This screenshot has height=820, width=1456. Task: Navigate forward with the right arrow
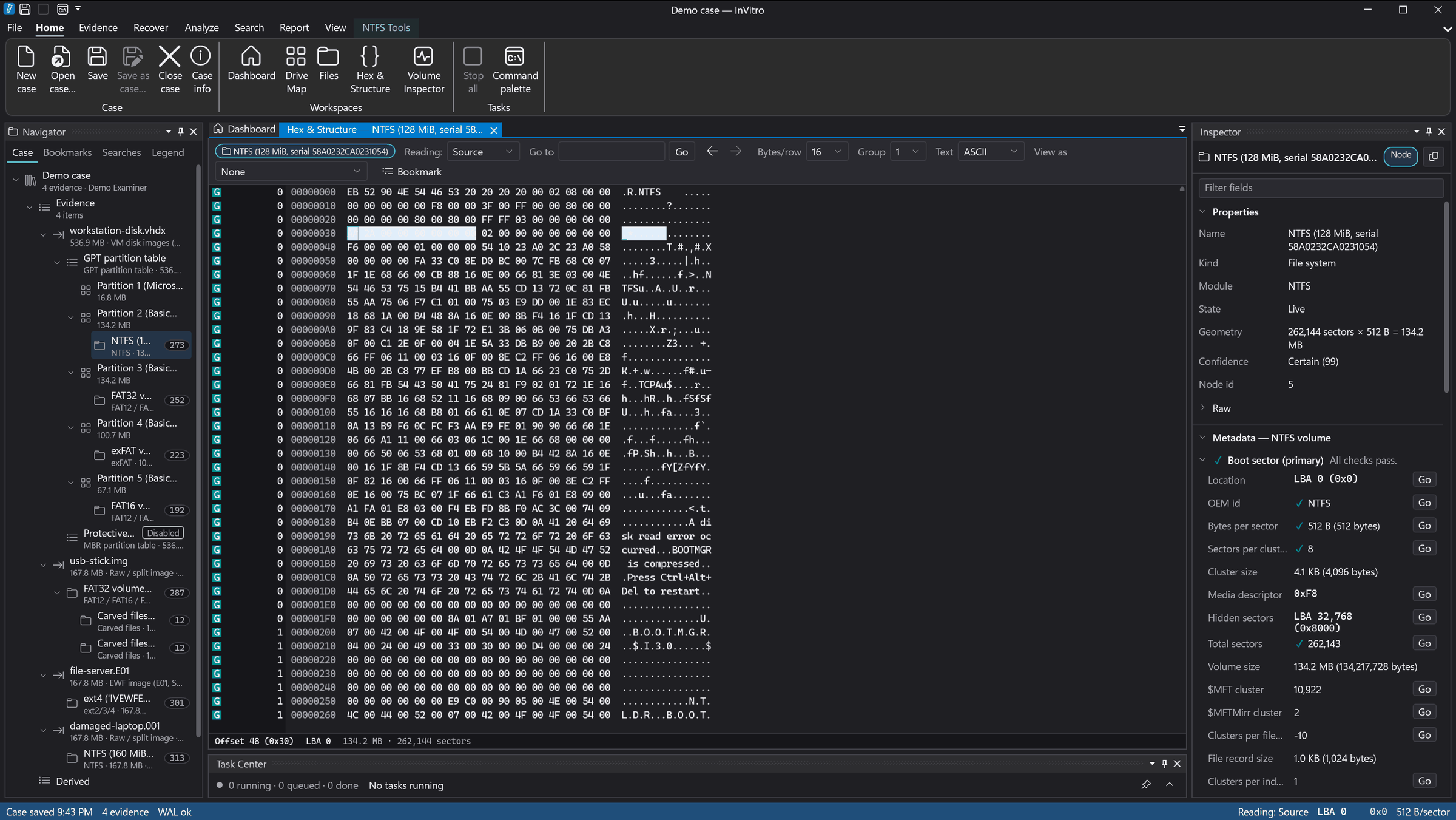(x=736, y=151)
